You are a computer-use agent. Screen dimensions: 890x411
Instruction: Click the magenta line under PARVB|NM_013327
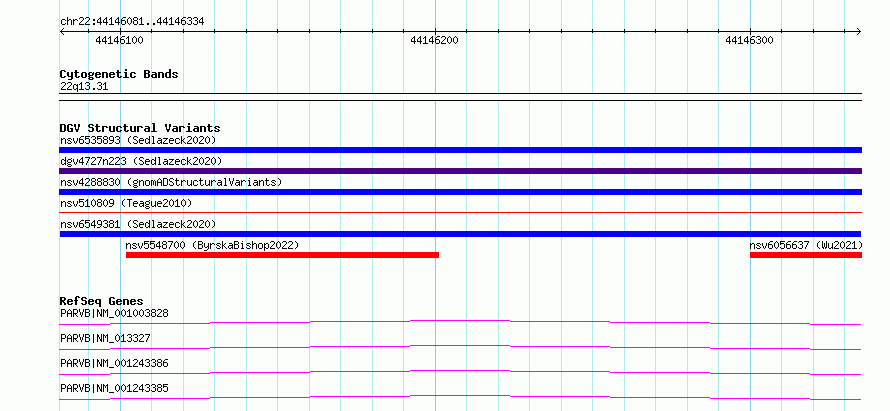click(460, 347)
